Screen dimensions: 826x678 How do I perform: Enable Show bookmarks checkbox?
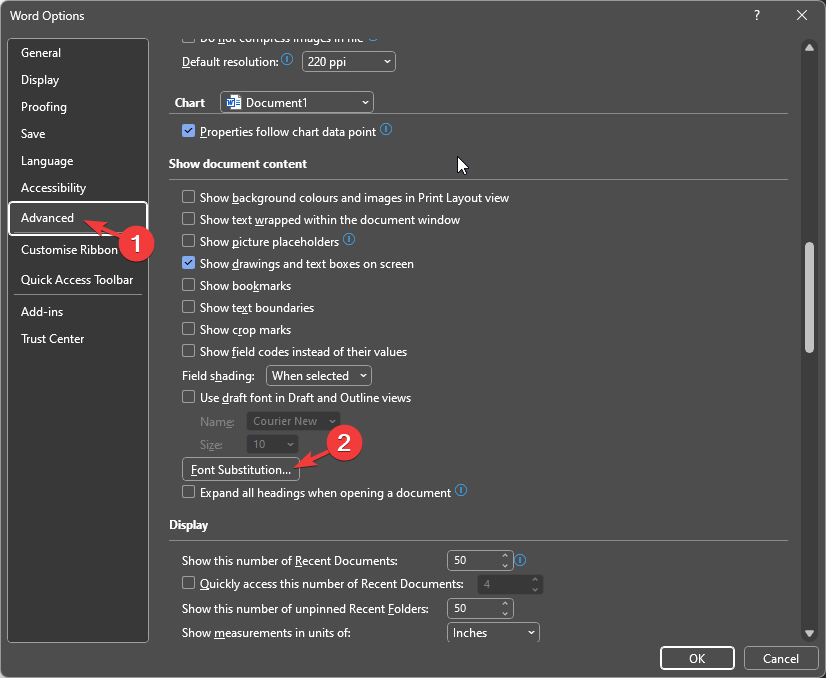coord(189,285)
